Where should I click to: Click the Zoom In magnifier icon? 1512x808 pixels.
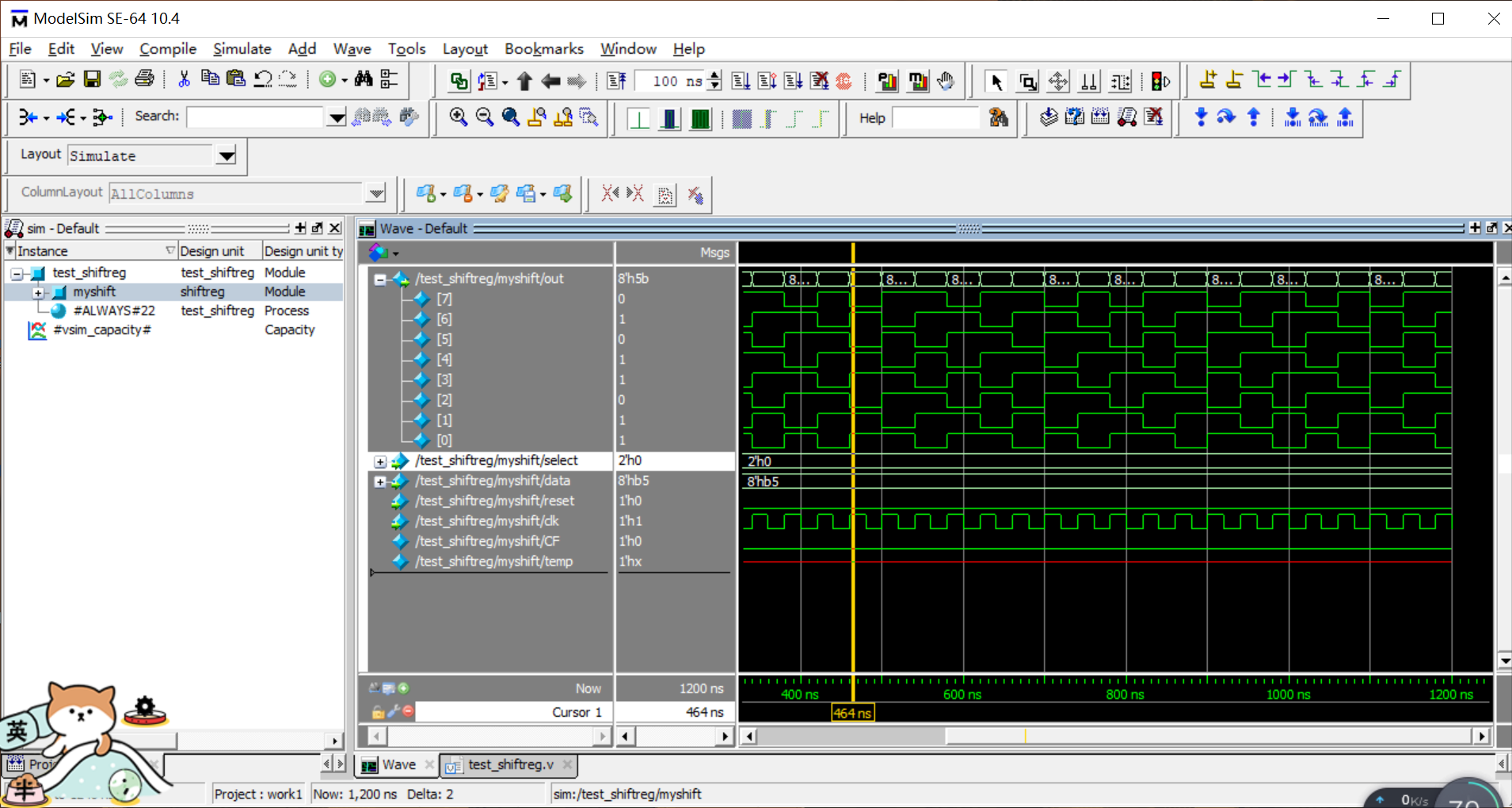[458, 117]
